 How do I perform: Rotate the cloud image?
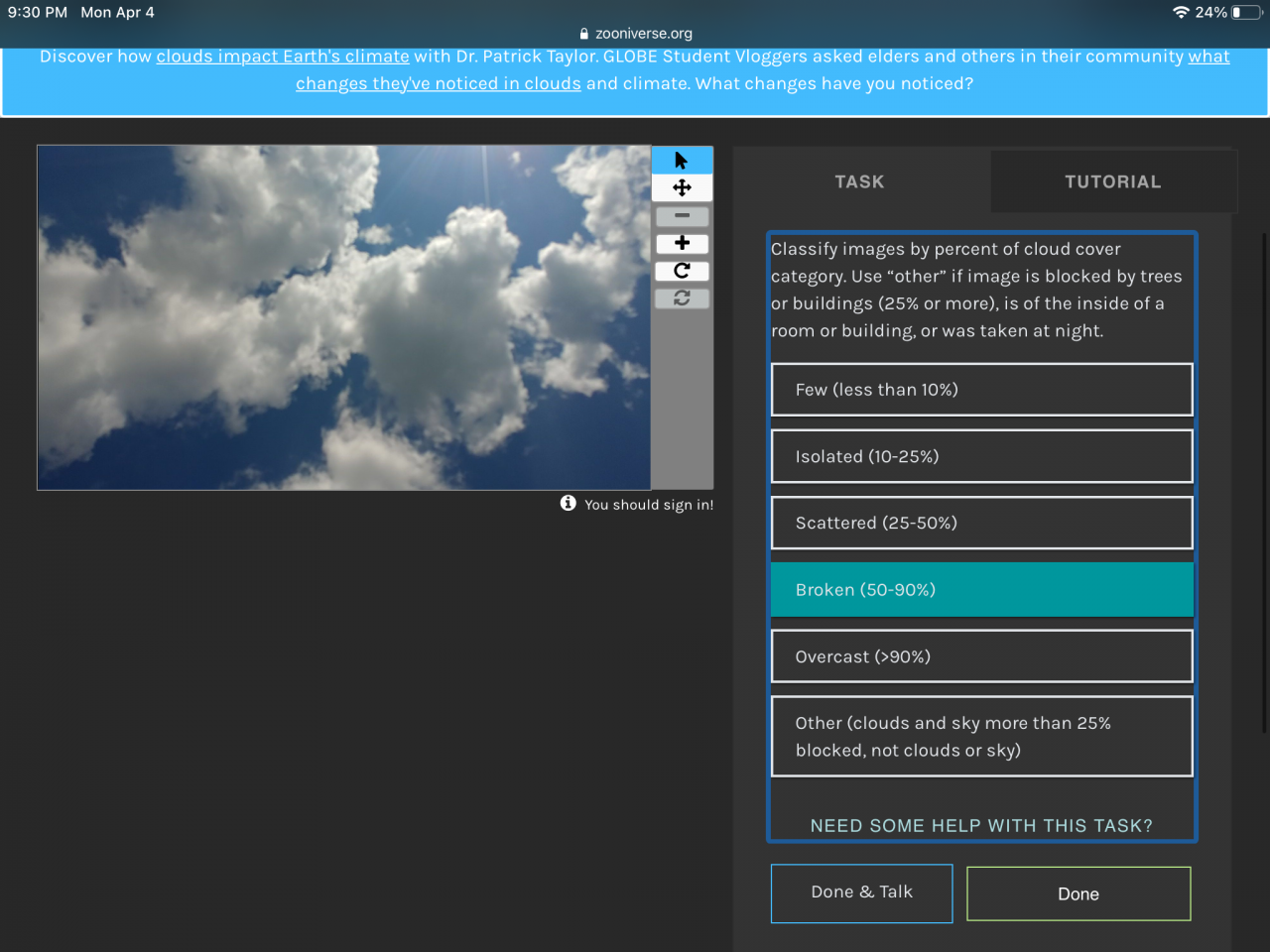[x=682, y=271]
